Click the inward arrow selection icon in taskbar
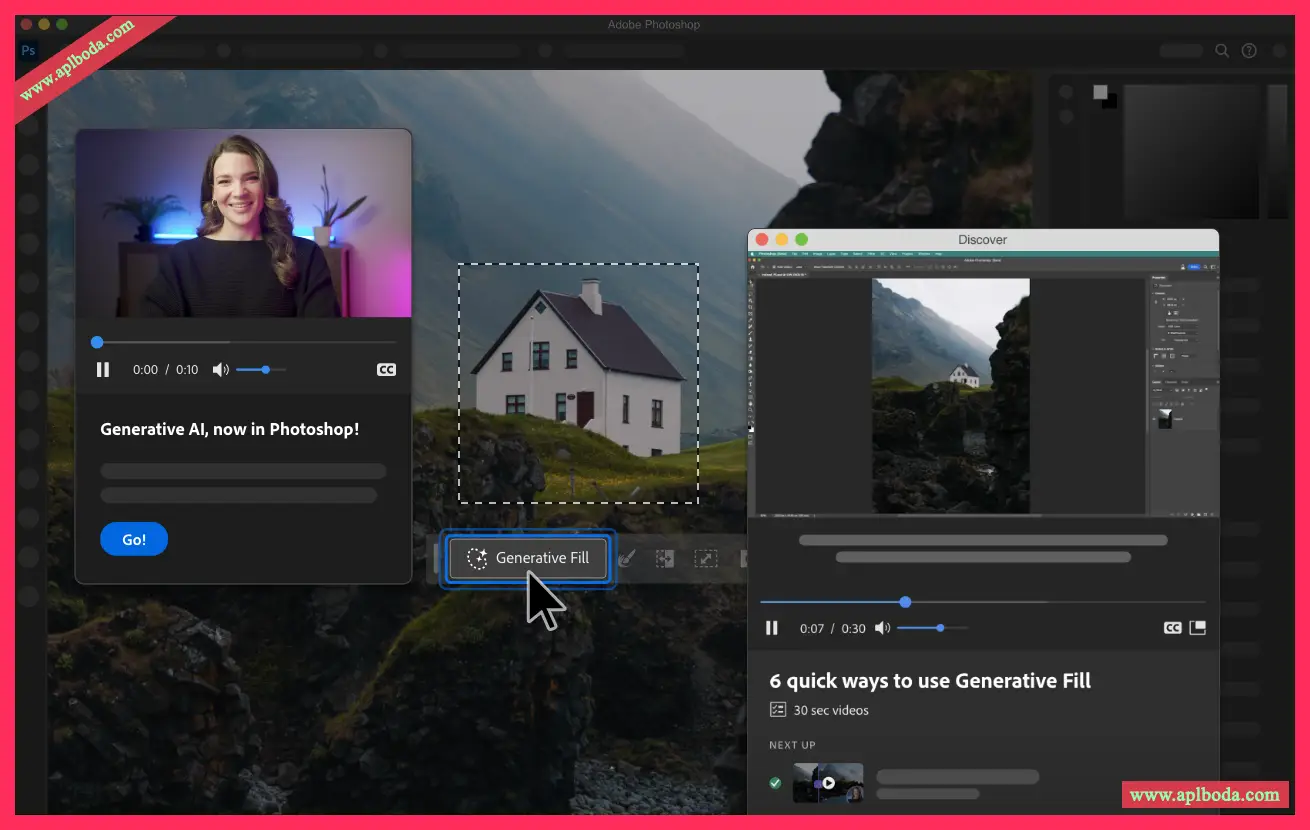The width and height of the screenshot is (1310, 830). (x=666, y=559)
